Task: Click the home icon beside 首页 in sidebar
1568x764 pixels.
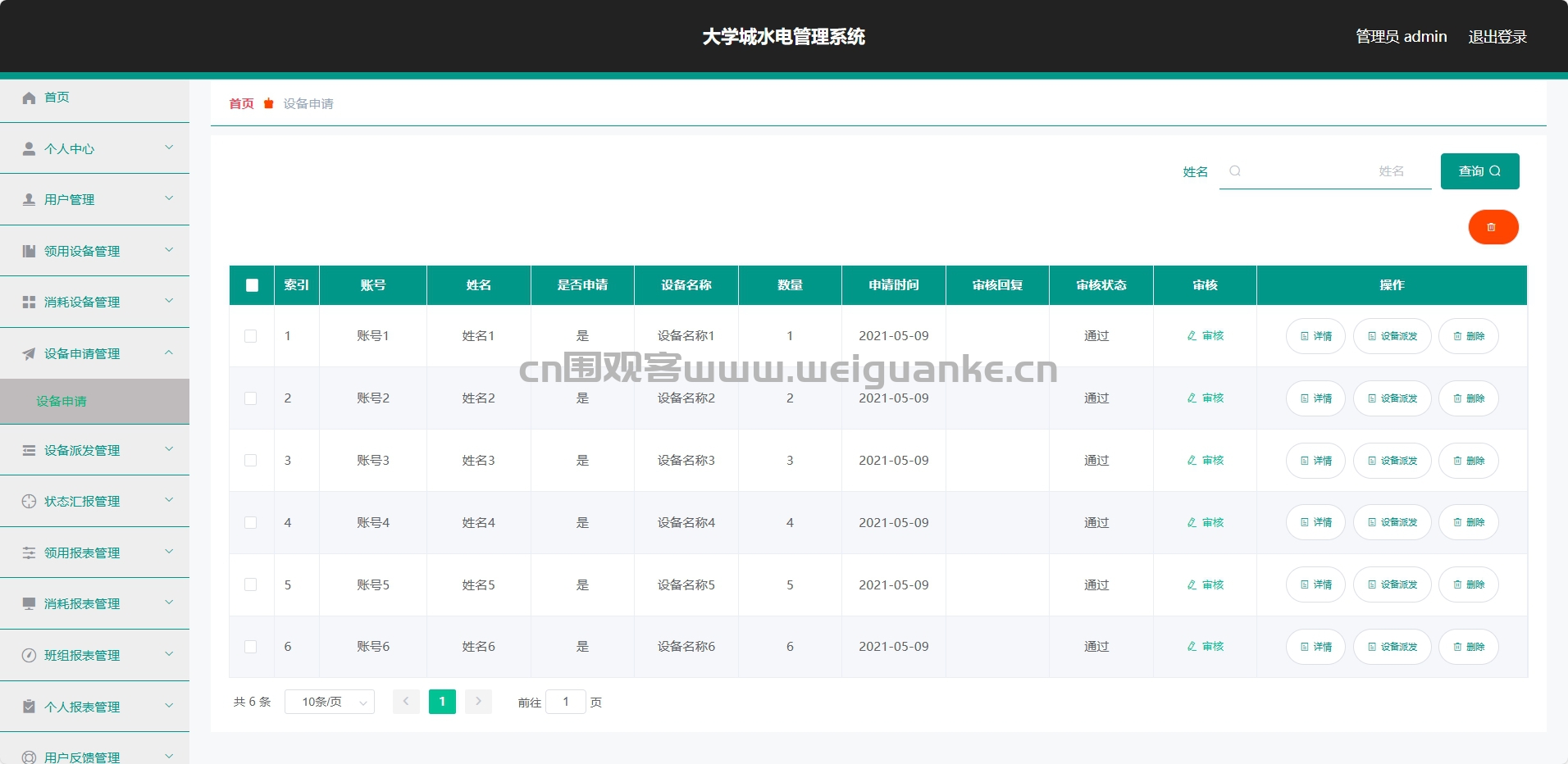Action: click(29, 98)
